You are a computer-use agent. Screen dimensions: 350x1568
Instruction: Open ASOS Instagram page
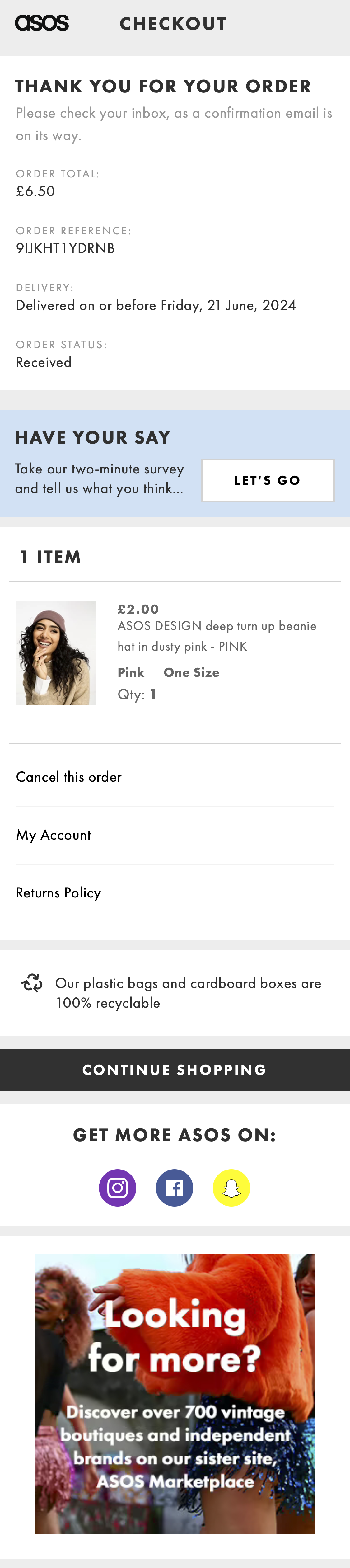click(x=118, y=1188)
